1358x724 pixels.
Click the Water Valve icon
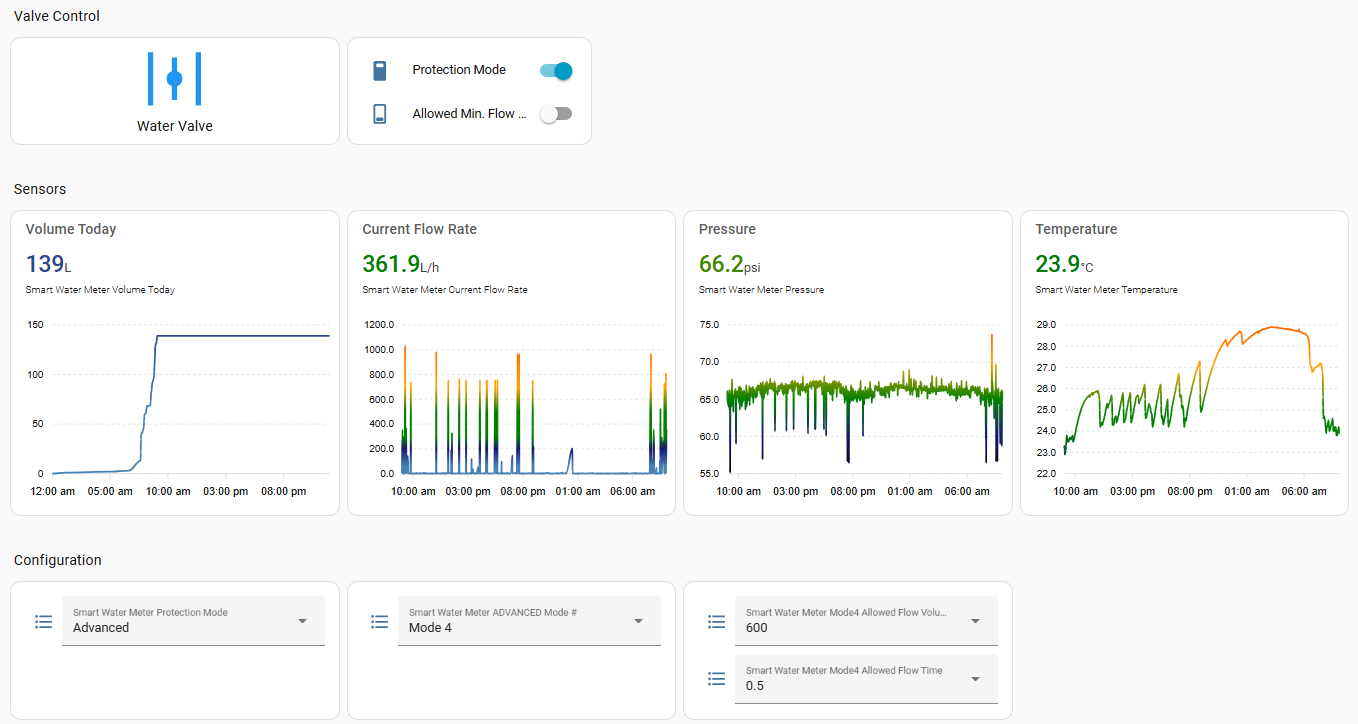click(174, 78)
